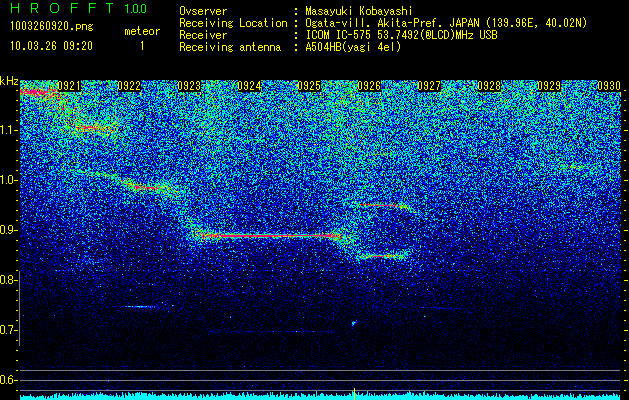
Task: Click the 0929 time marker
Action: click(549, 86)
